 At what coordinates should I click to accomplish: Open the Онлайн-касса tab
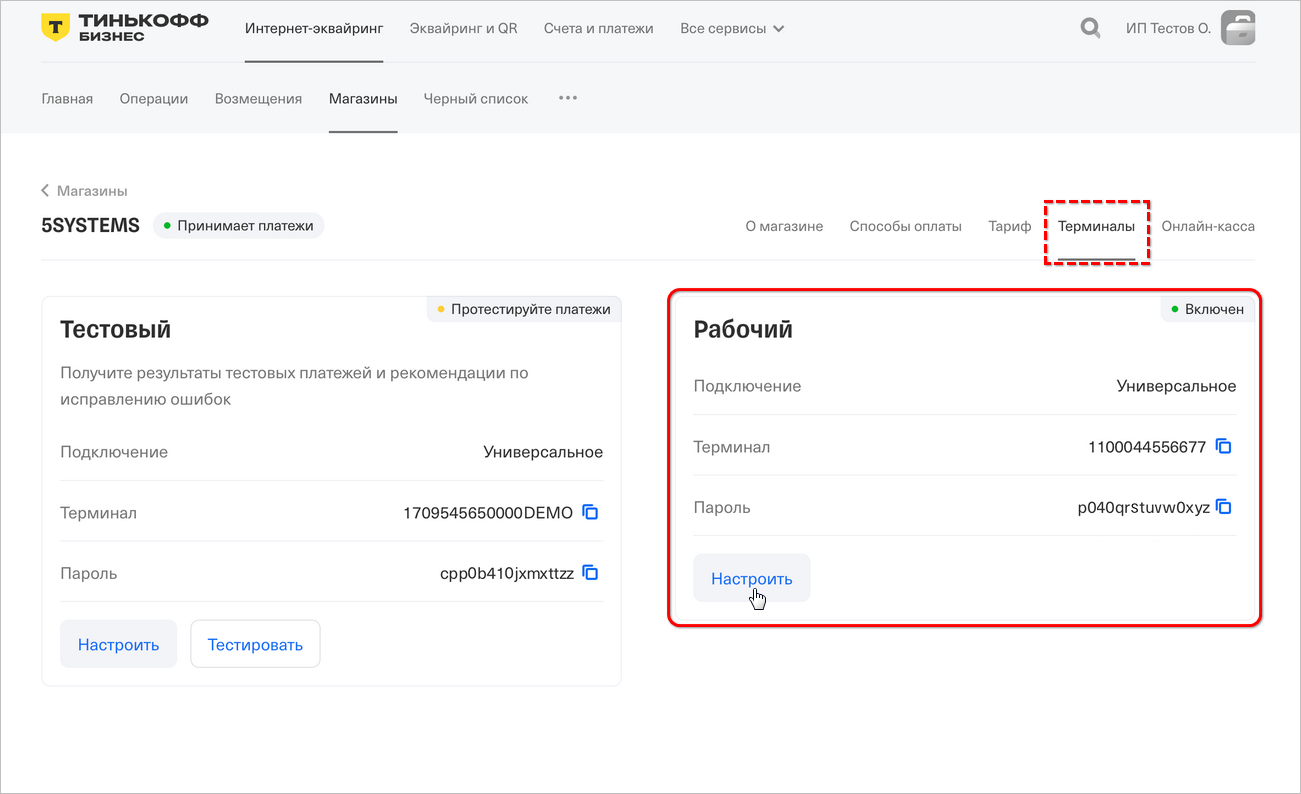coord(1208,226)
